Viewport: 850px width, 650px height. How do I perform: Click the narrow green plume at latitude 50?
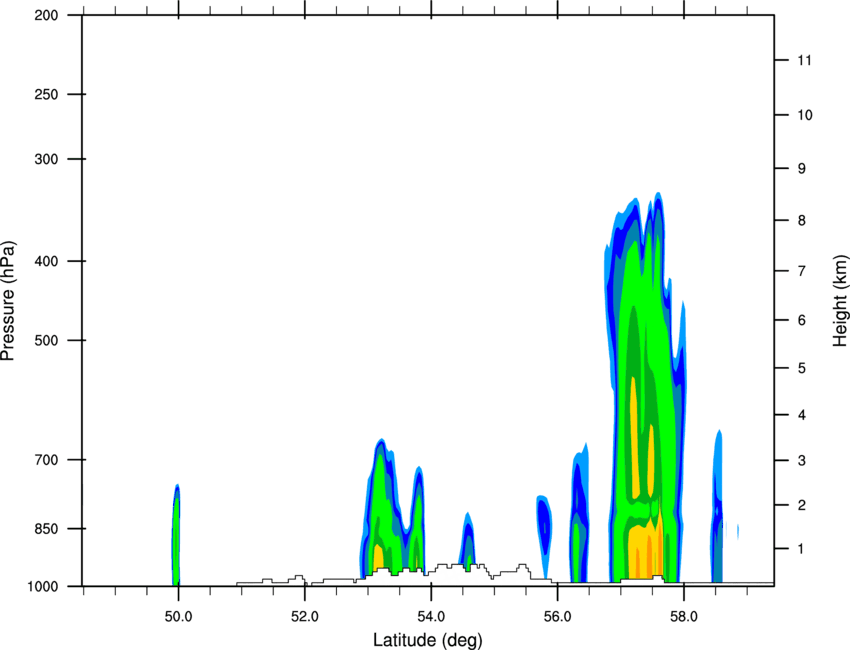(176, 537)
